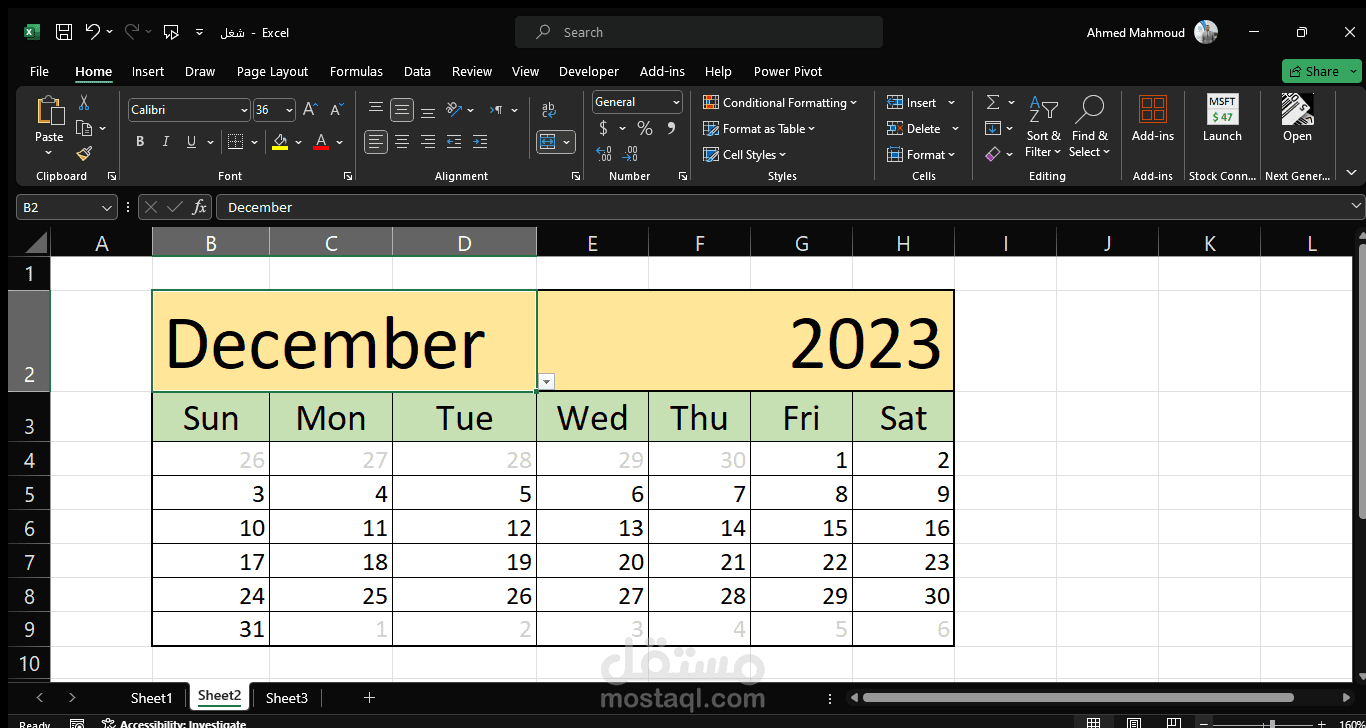Click the AutoSum sigma icon

[x=993, y=102]
